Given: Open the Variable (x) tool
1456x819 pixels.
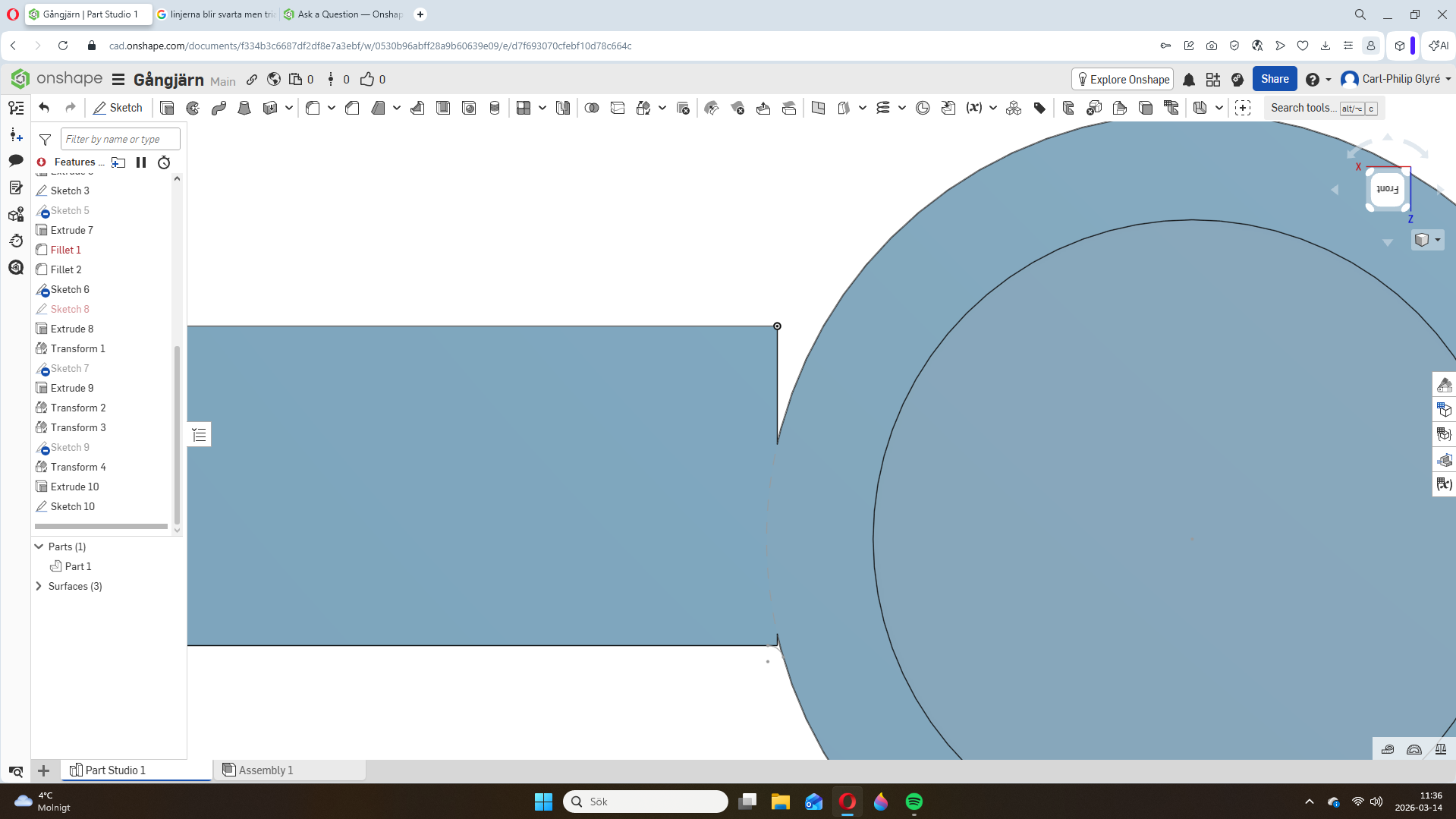Looking at the screenshot, I should coord(974,108).
